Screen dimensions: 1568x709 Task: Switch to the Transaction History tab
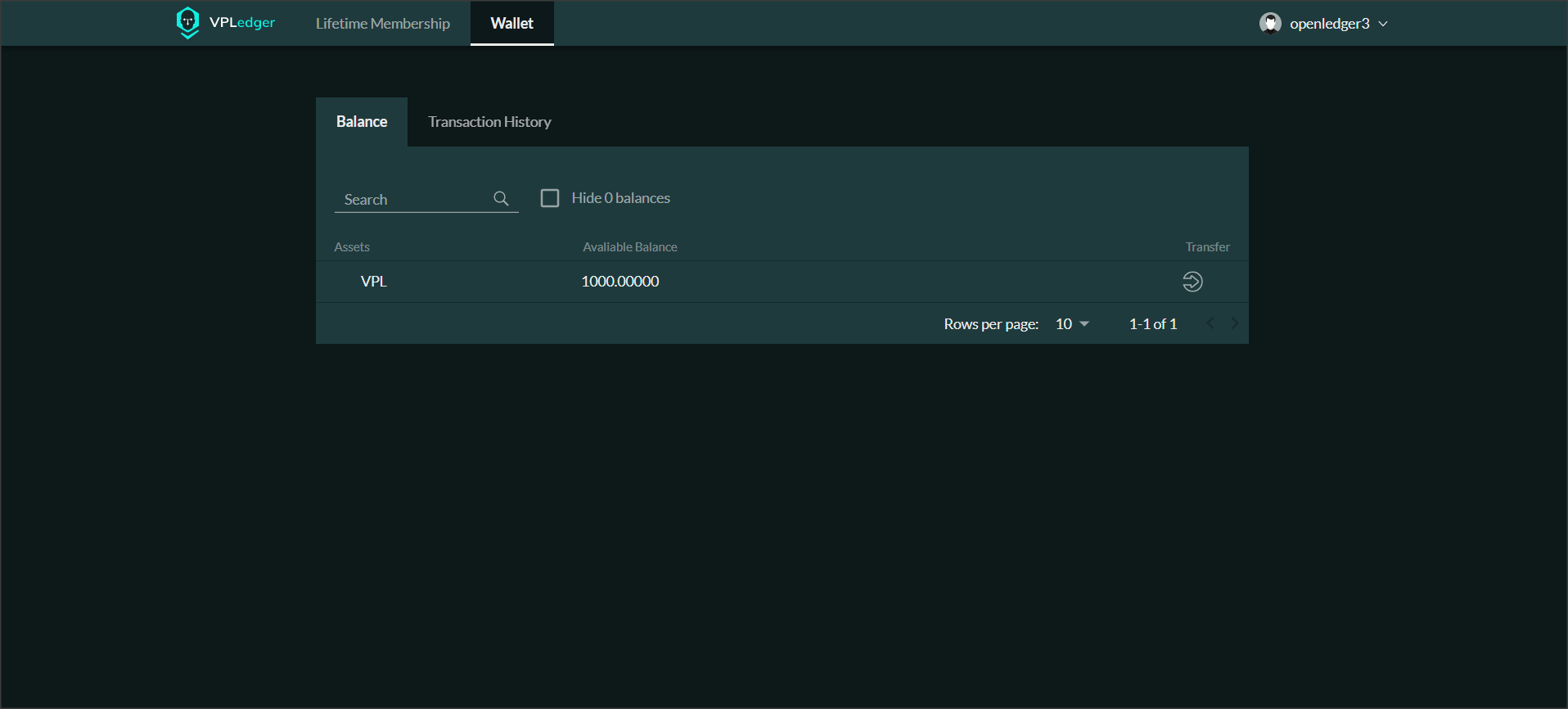(489, 122)
